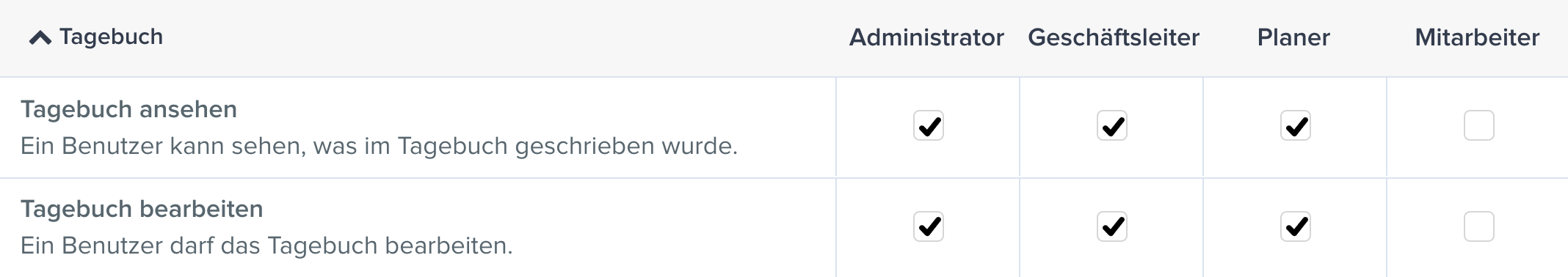Click the Planer column header
This screenshot has width=1568, height=277.
pos(1293,37)
